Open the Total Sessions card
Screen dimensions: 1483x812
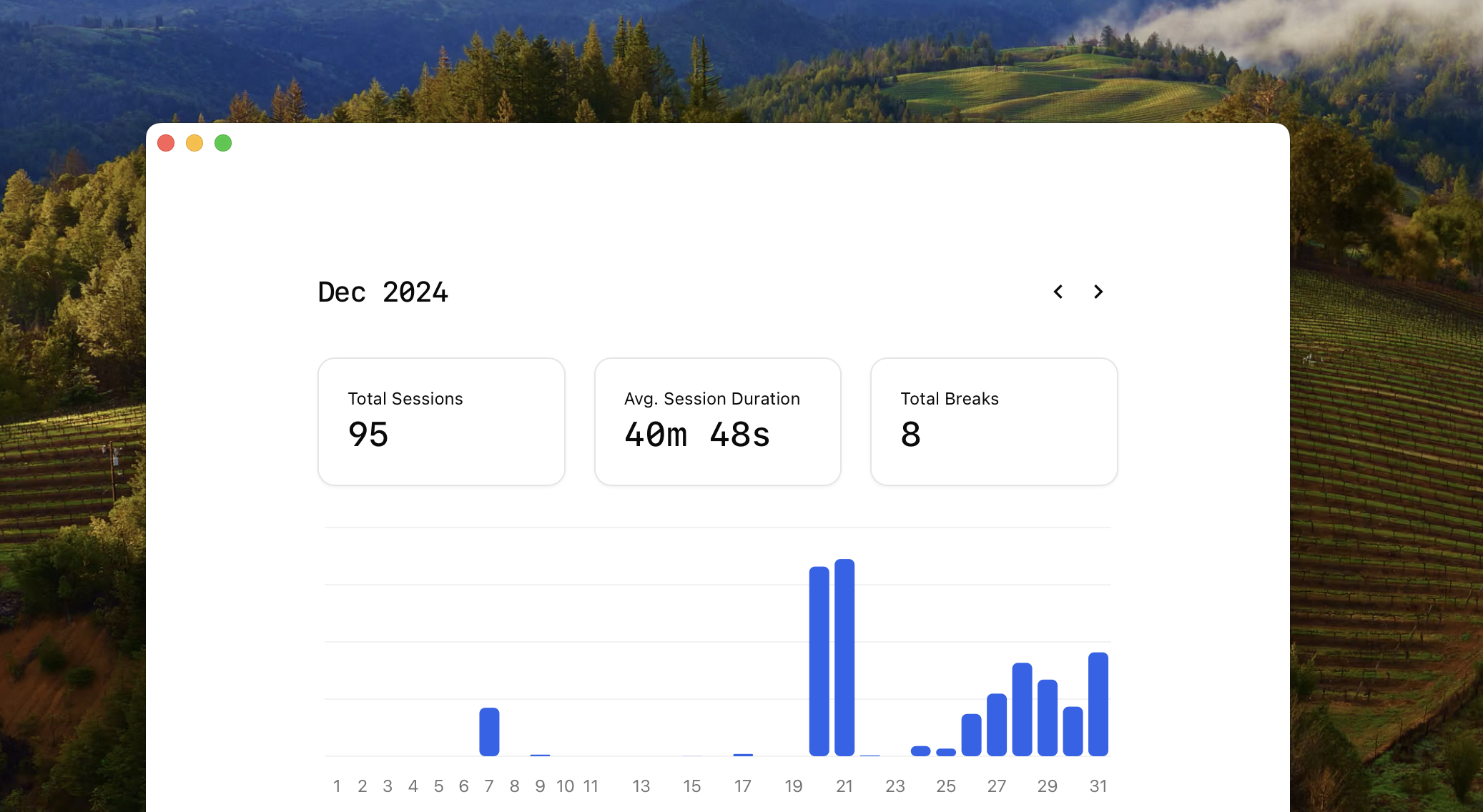point(441,421)
